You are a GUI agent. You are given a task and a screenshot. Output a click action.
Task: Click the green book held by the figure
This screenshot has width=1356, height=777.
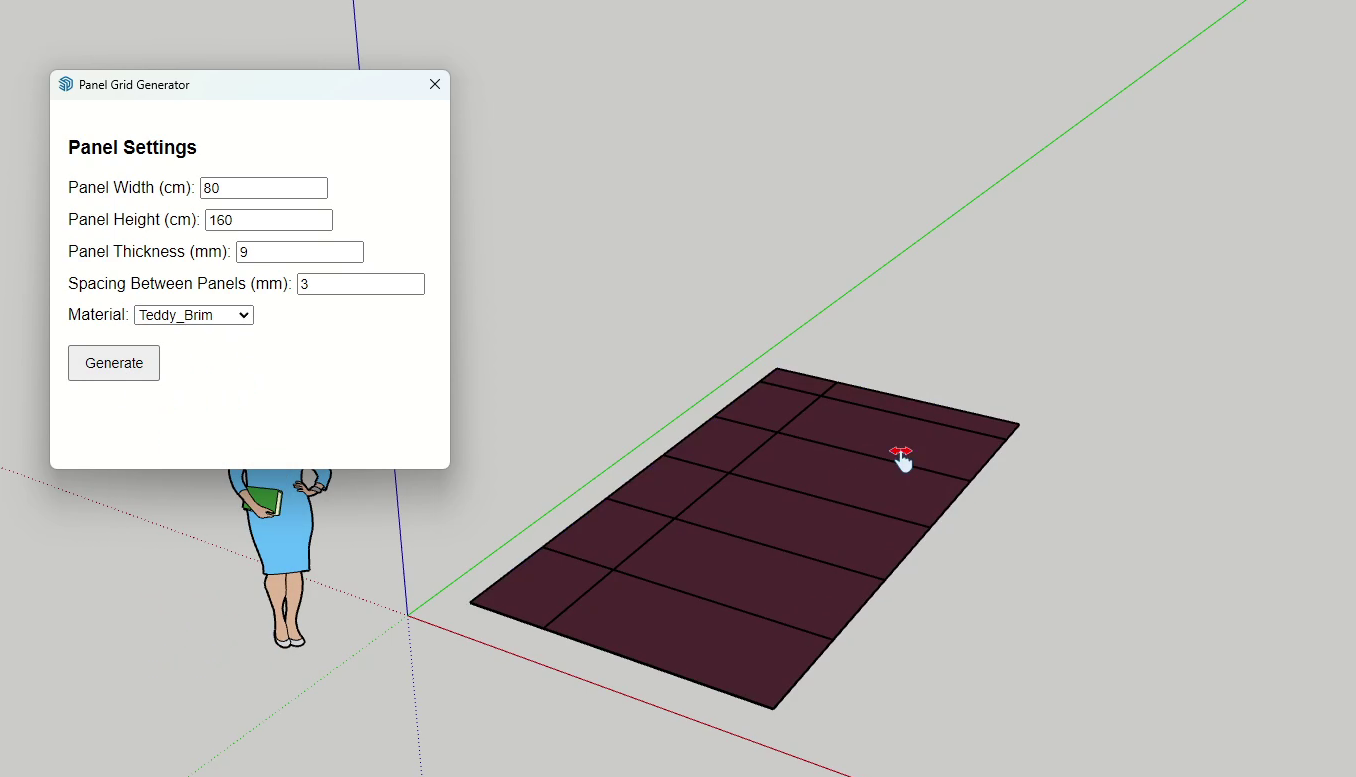click(262, 498)
